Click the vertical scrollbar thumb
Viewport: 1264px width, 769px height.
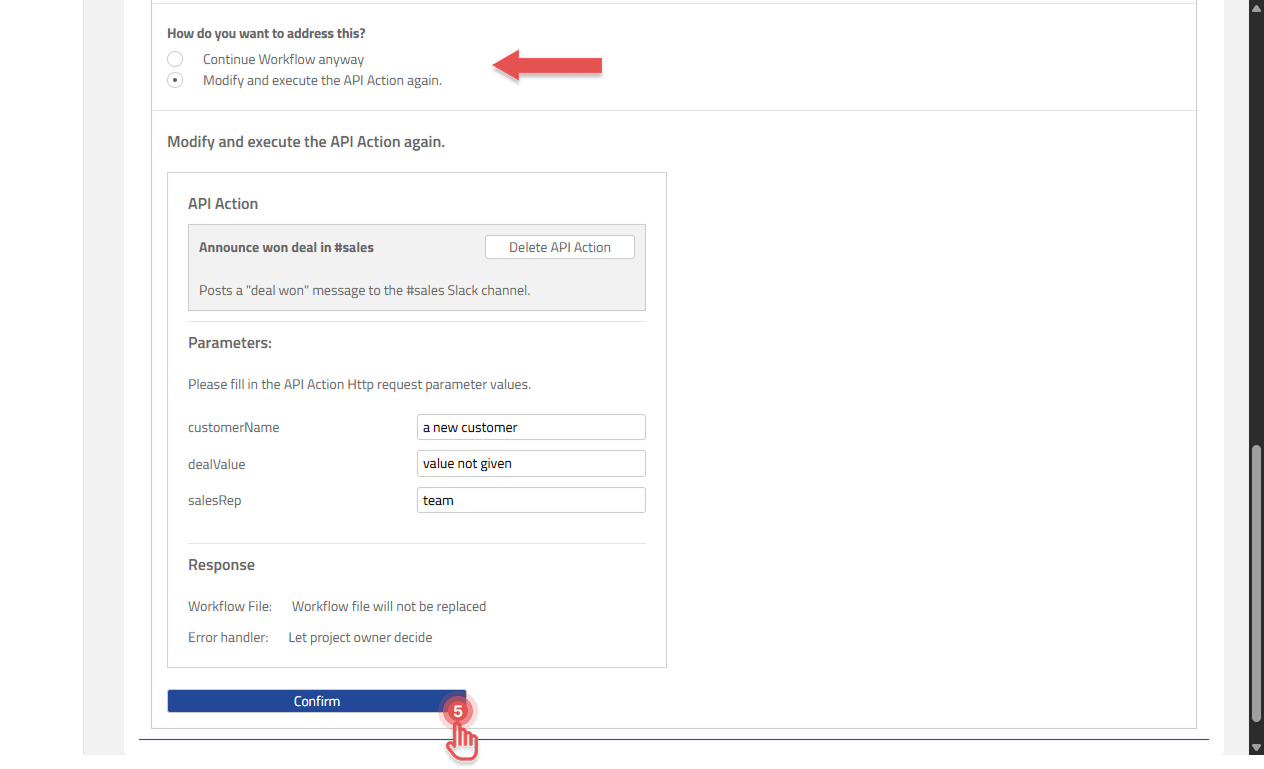1256,583
